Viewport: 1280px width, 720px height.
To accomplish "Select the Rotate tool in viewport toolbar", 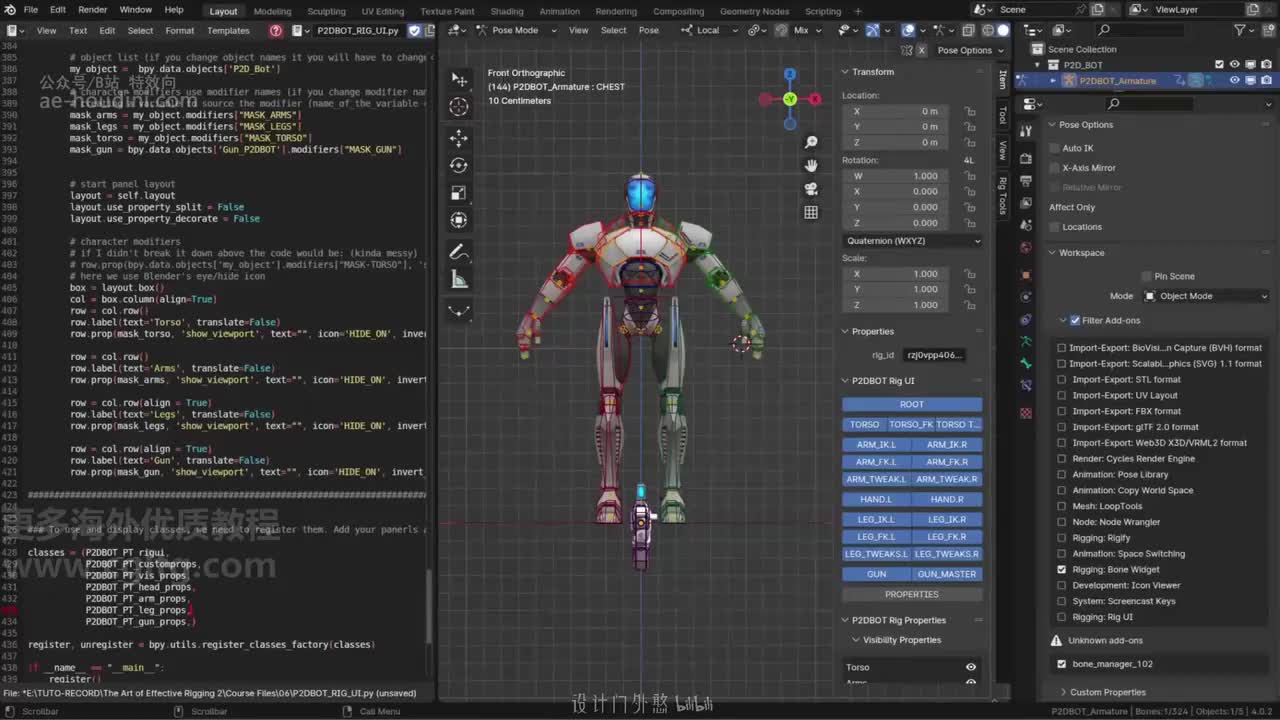I will point(459,165).
